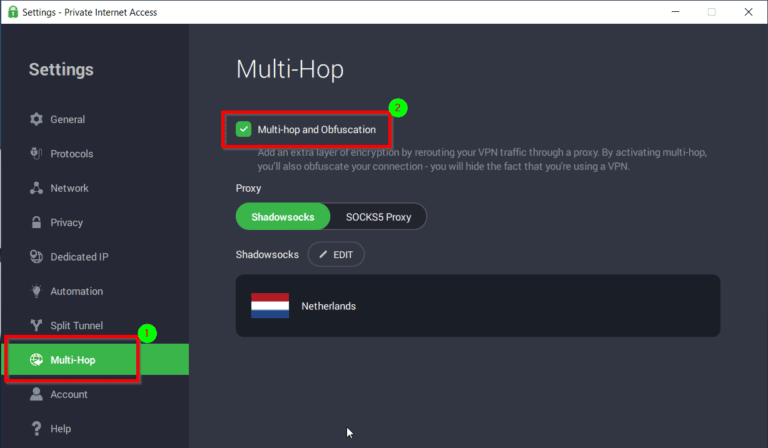The width and height of the screenshot is (768, 448).
Task: Click the Netherlands flag thumbnail
Action: click(x=270, y=306)
